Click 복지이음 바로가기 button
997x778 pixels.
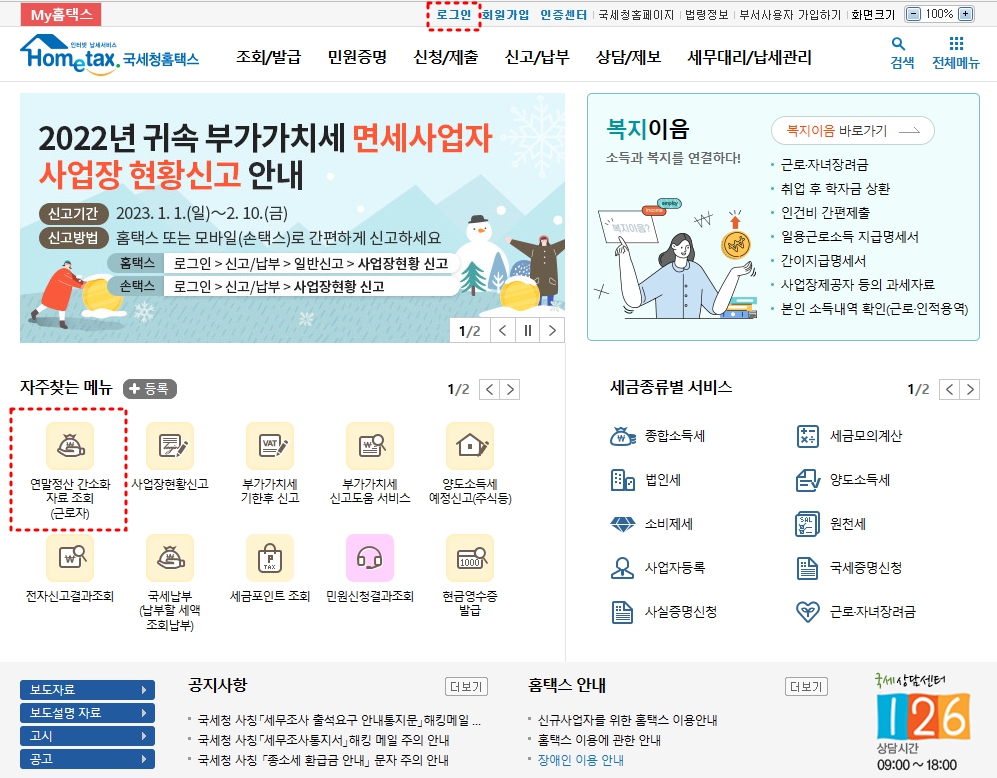coord(853,131)
